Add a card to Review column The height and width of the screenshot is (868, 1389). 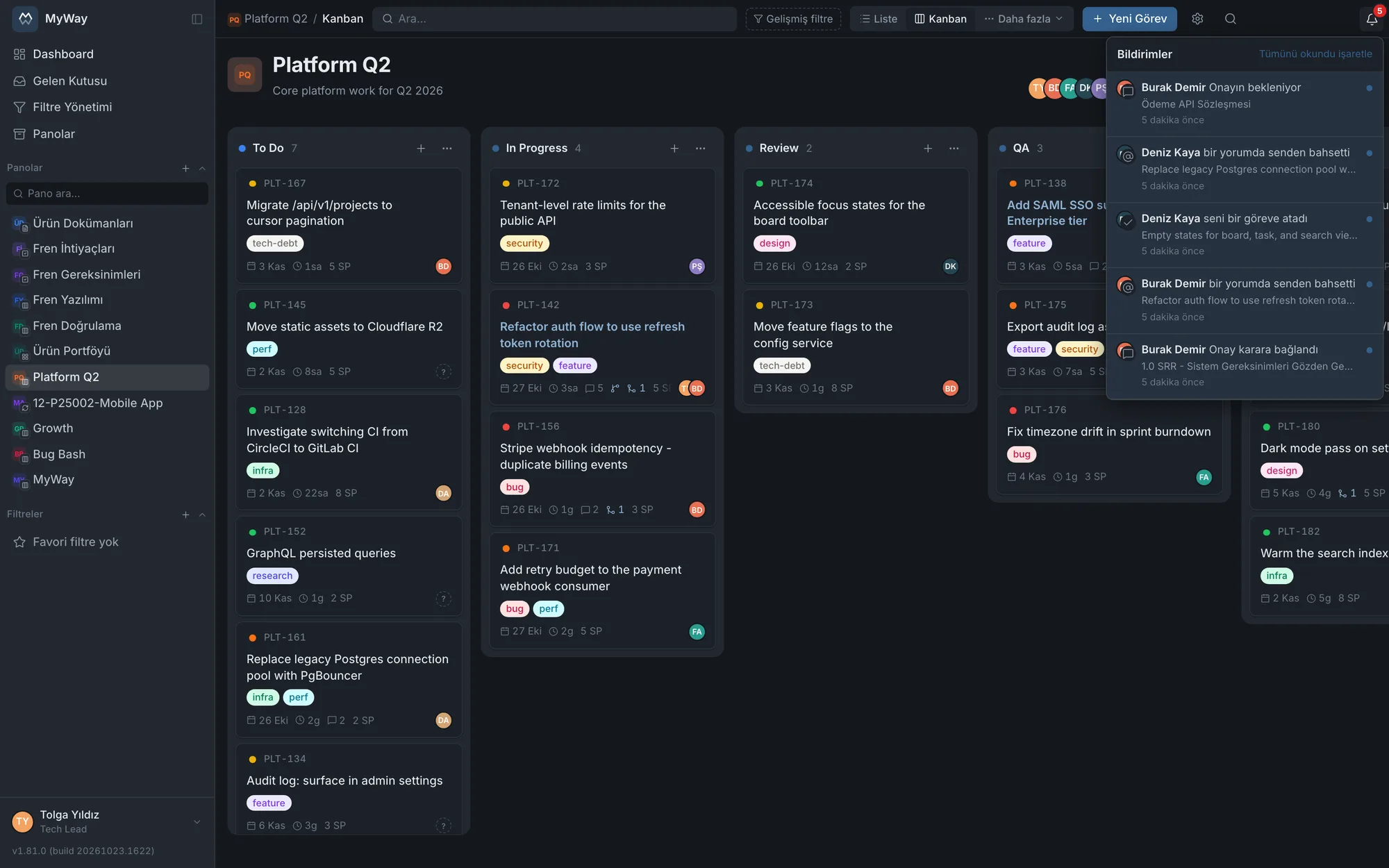coord(928,148)
